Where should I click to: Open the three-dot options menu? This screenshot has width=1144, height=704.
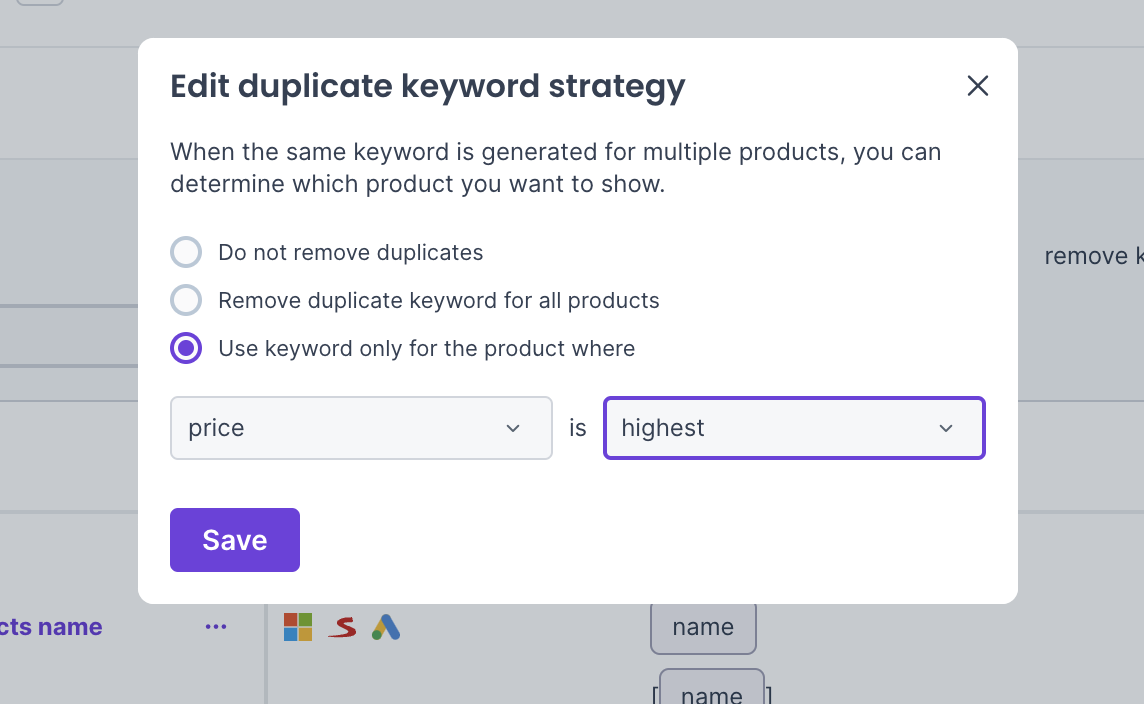[216, 627]
